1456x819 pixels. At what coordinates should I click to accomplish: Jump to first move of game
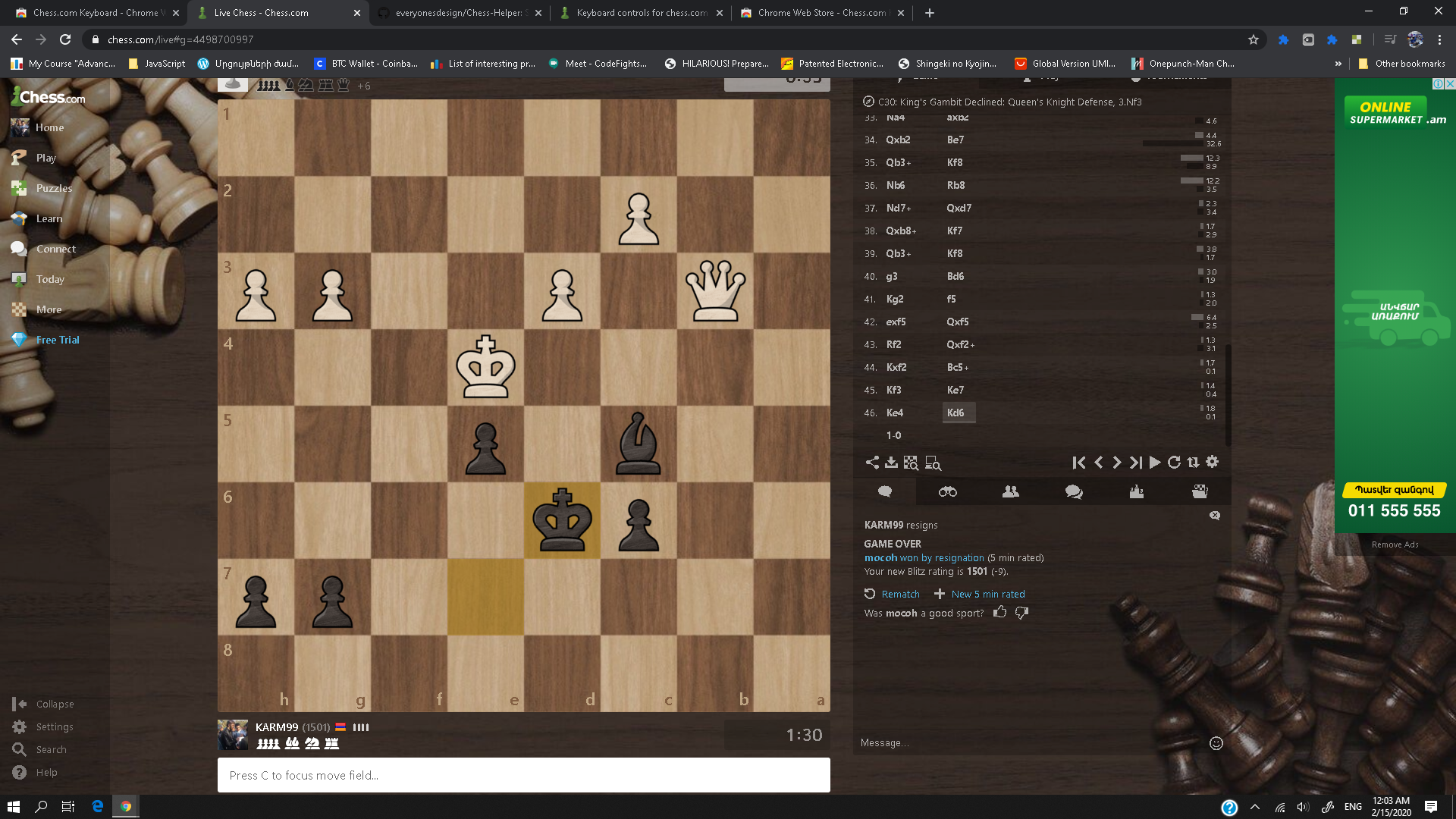tap(1078, 463)
